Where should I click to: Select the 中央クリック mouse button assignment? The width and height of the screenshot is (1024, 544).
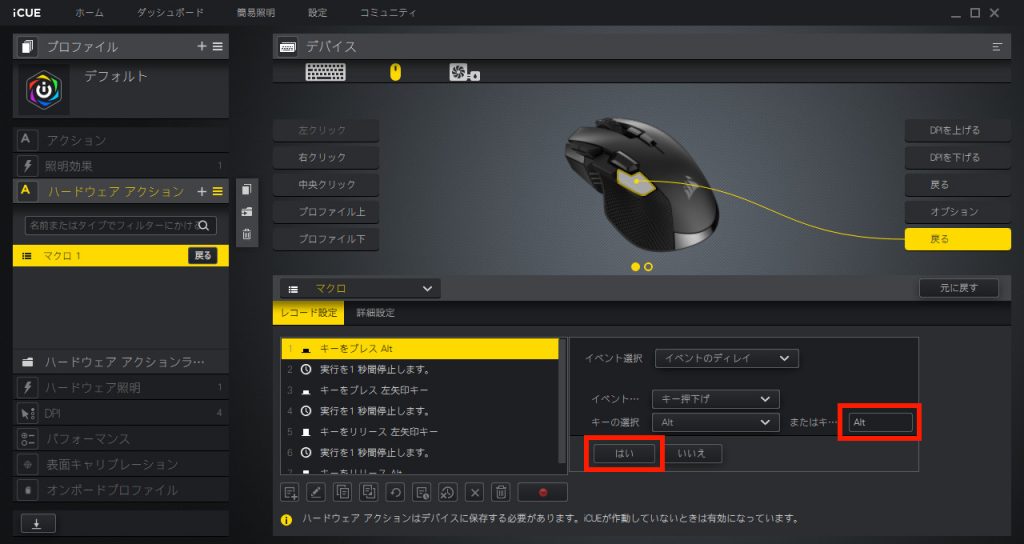(326, 185)
